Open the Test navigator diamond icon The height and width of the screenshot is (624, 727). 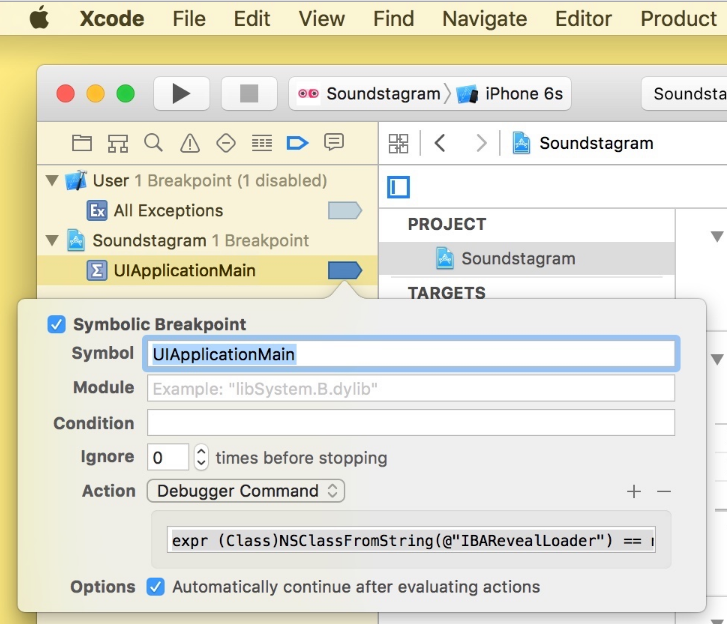pos(226,143)
